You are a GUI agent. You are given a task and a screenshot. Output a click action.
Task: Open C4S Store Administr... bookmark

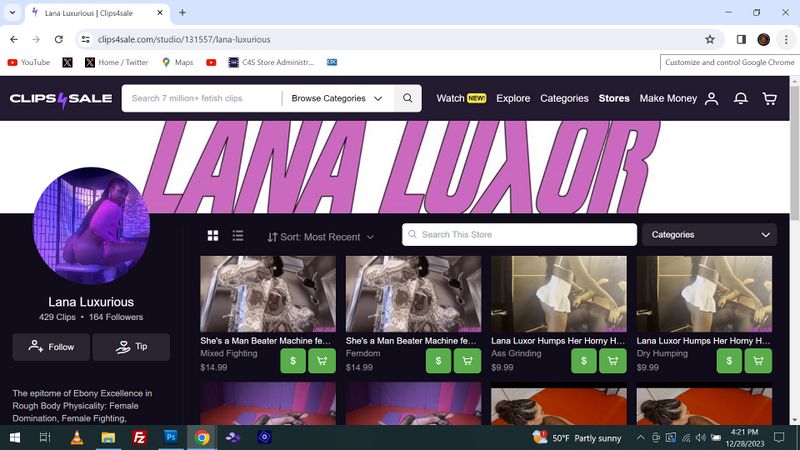[271, 62]
